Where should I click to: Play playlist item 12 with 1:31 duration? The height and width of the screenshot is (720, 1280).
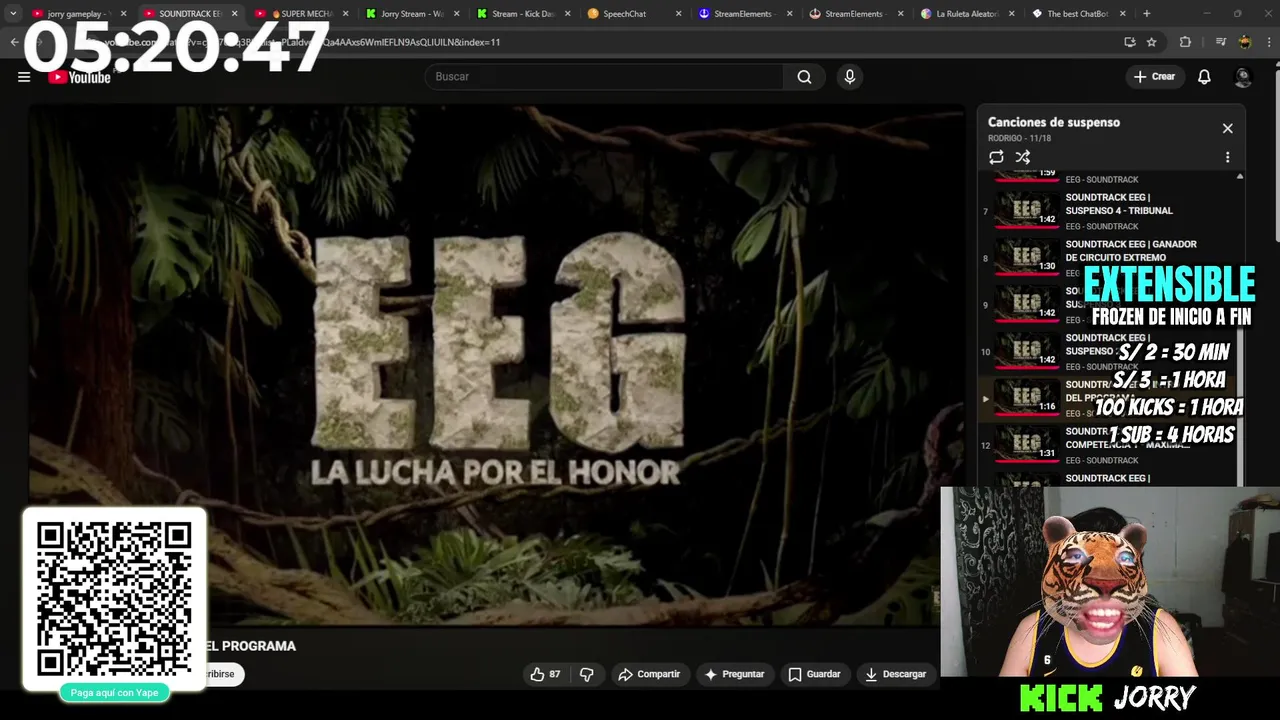point(1026,445)
